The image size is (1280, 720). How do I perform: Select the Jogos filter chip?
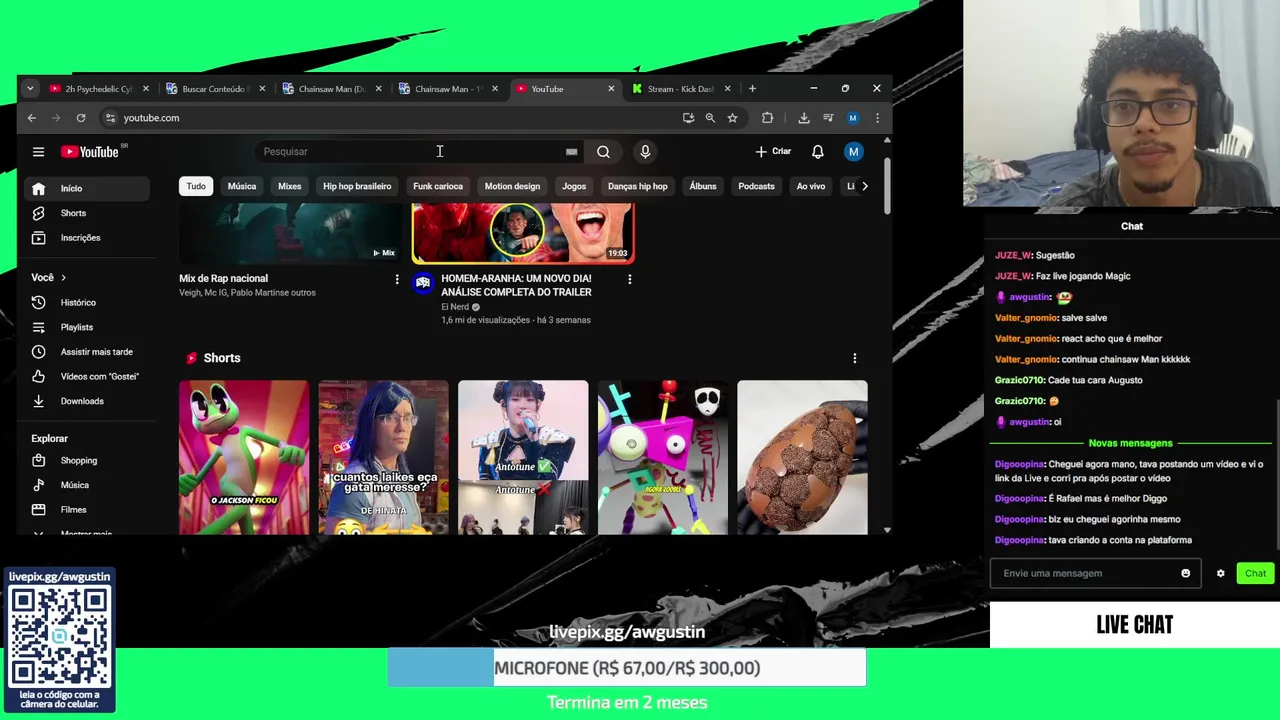(x=574, y=187)
